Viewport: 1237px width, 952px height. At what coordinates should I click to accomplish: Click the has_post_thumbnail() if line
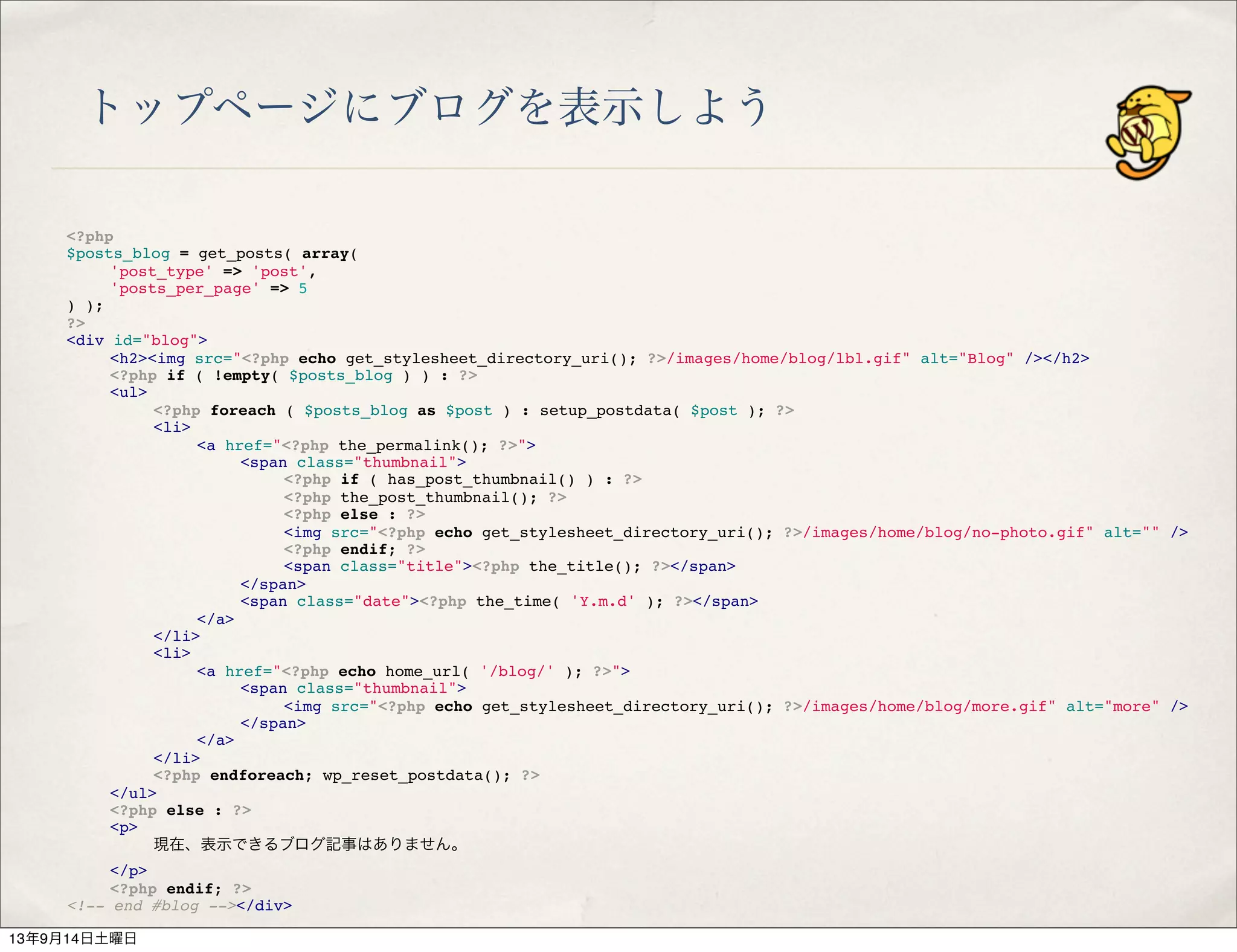point(463,480)
